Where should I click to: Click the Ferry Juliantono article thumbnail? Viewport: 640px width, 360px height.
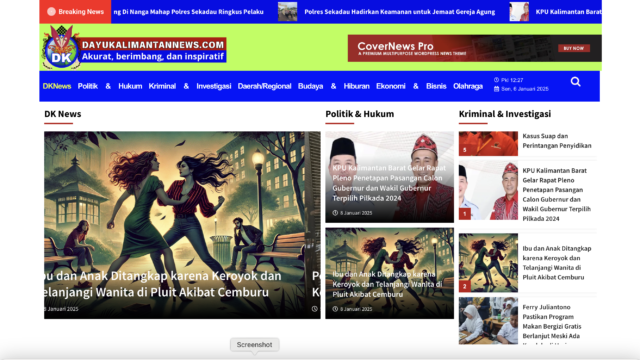(488, 321)
